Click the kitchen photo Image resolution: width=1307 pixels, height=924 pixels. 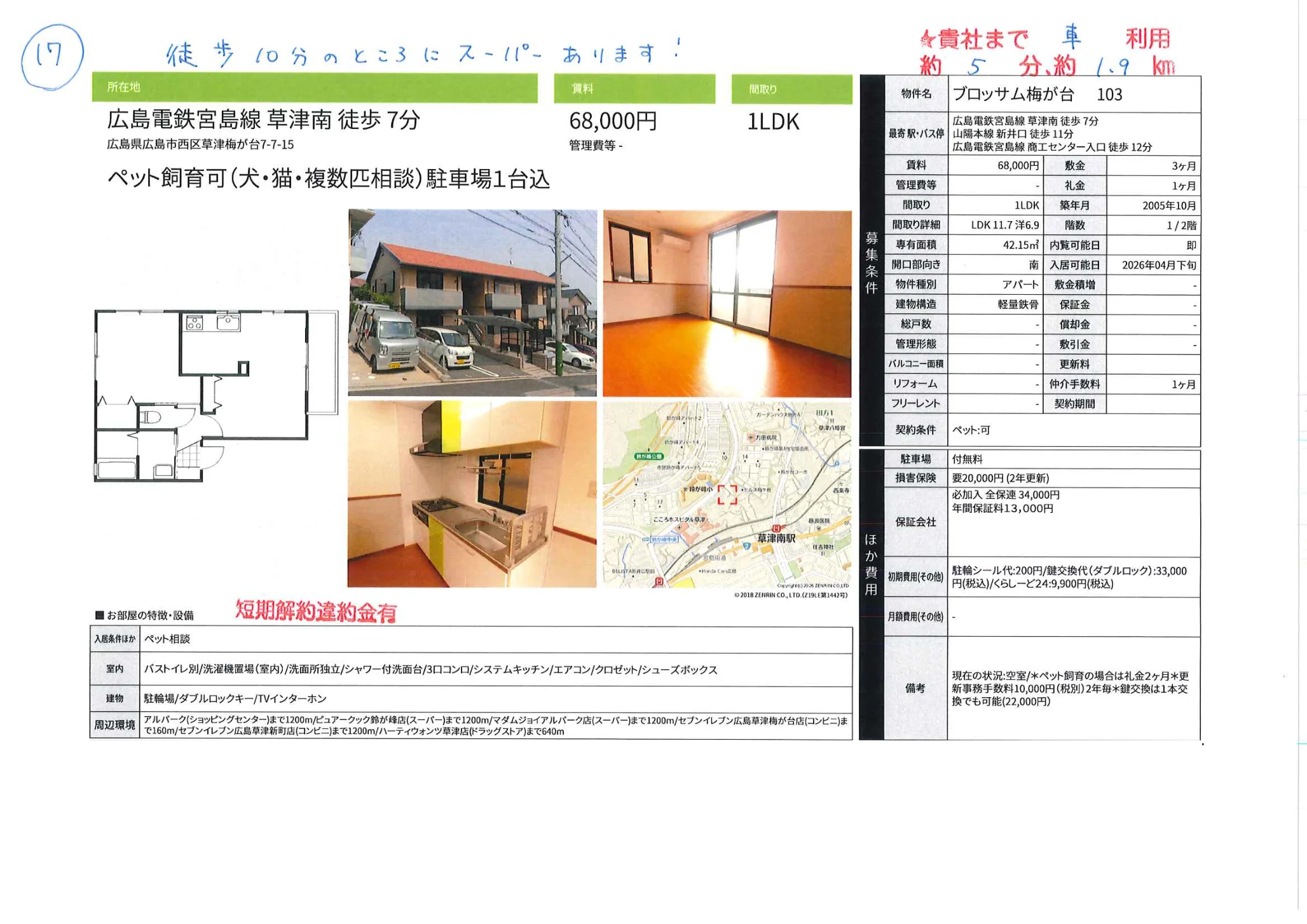472,494
